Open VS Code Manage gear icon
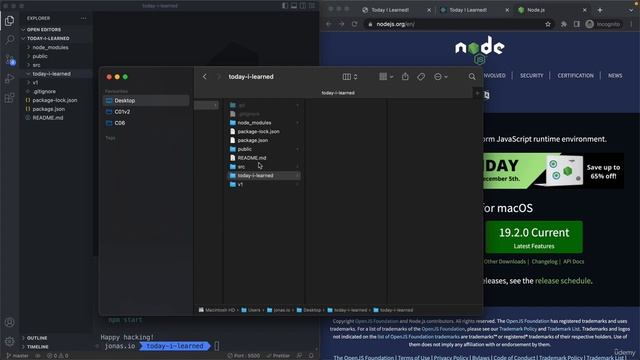The image size is (640, 360). coord(9,341)
